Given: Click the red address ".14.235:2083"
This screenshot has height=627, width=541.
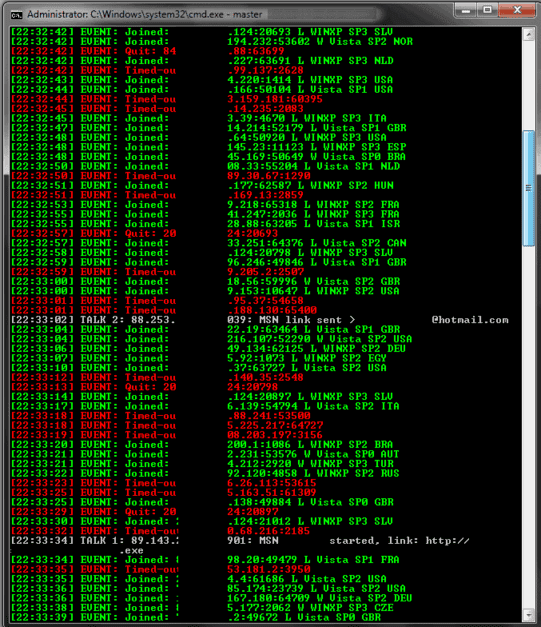Looking at the screenshot, I should click(x=266, y=109).
